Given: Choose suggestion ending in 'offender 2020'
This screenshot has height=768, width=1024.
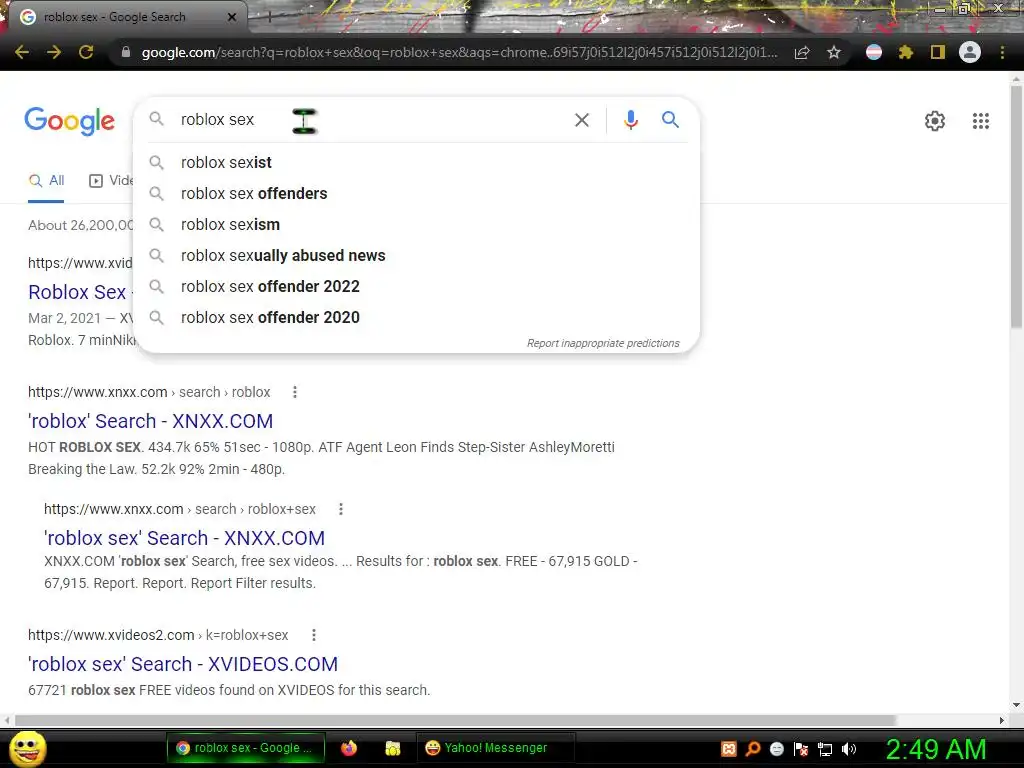Looking at the screenshot, I should point(417,317).
